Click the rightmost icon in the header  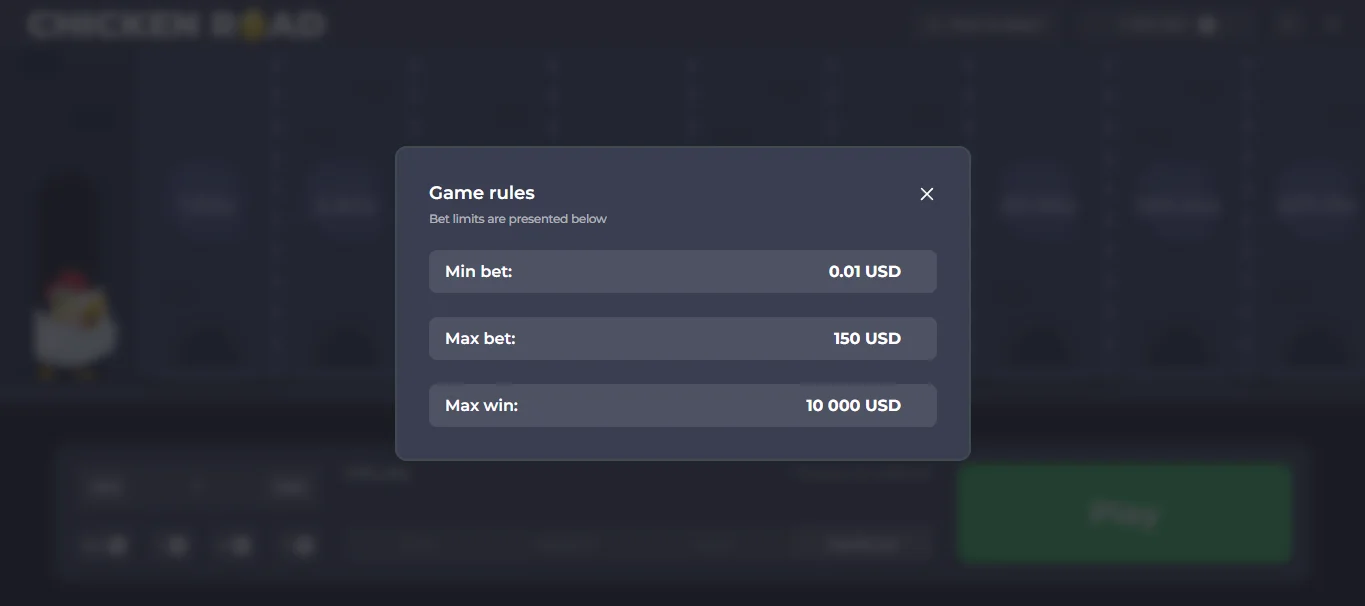point(1333,25)
